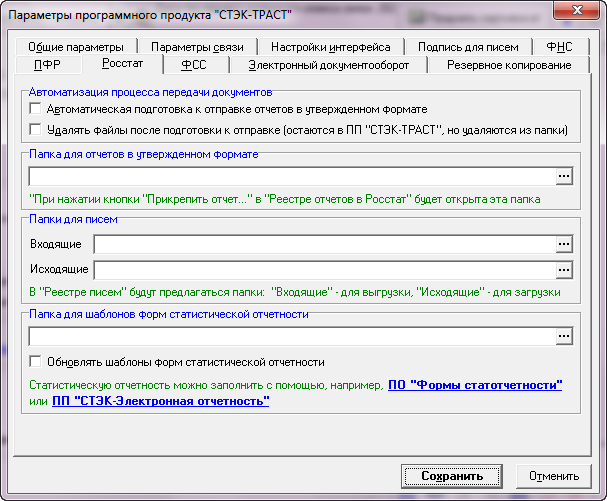Click the approved-format reports folder path field
Screen dimensions: 607x501
(x=293, y=176)
